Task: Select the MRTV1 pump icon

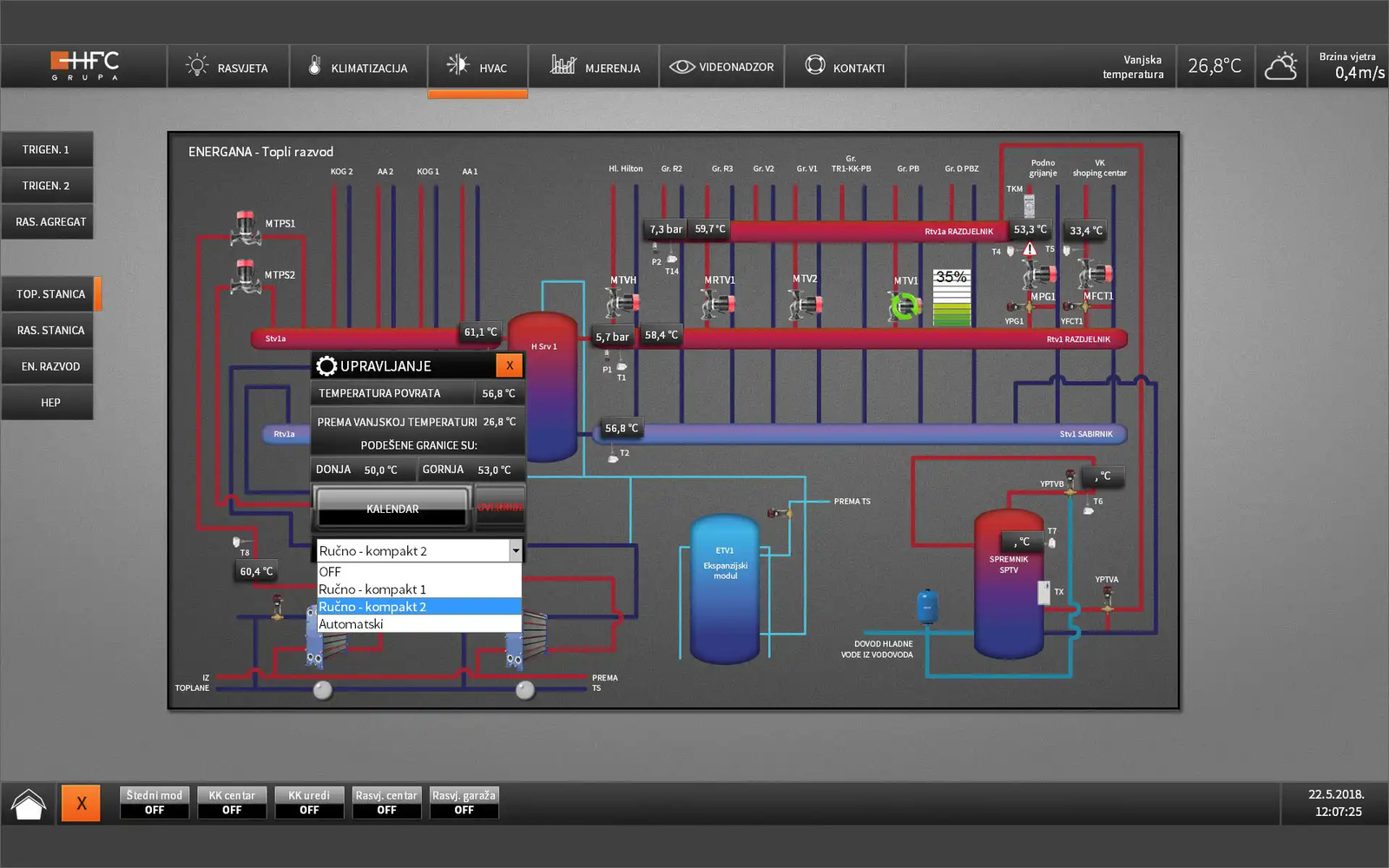Action: click(718, 304)
